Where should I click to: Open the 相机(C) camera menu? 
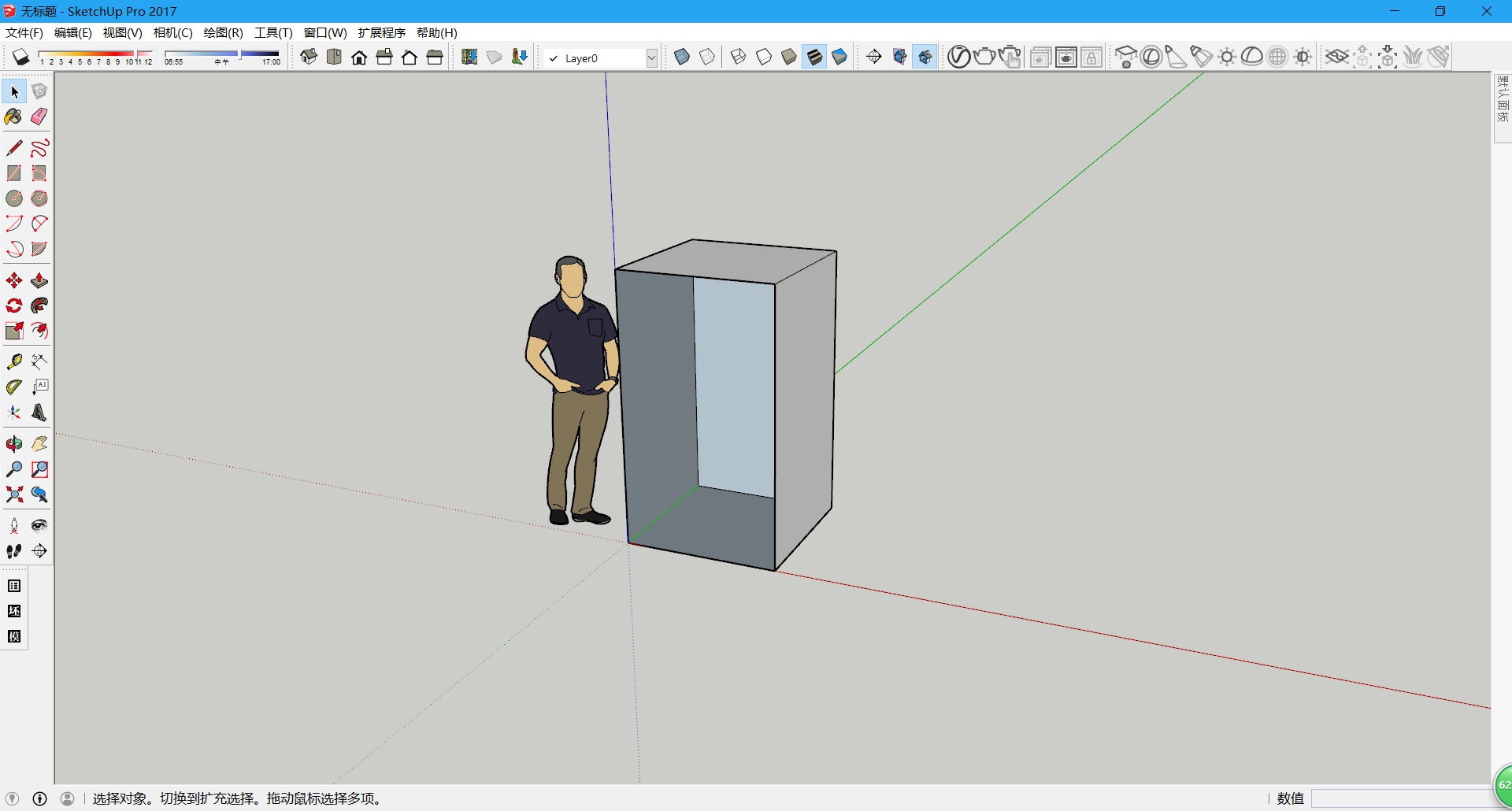172,32
